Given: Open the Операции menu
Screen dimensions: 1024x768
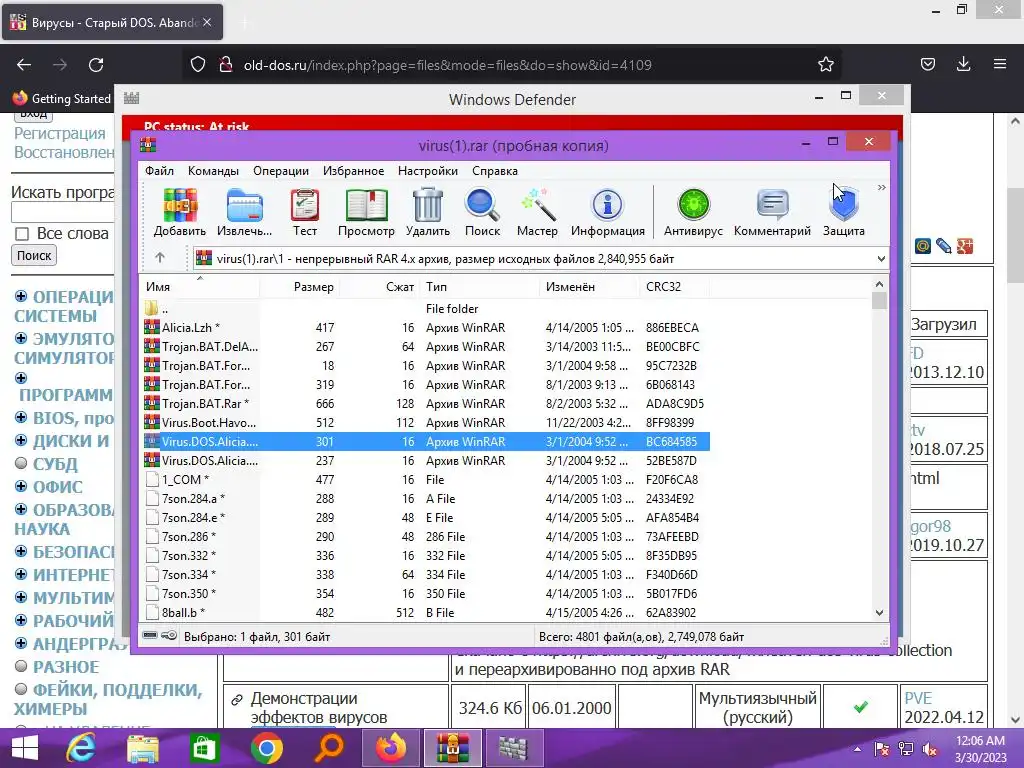Looking at the screenshot, I should pyautogui.click(x=281, y=170).
